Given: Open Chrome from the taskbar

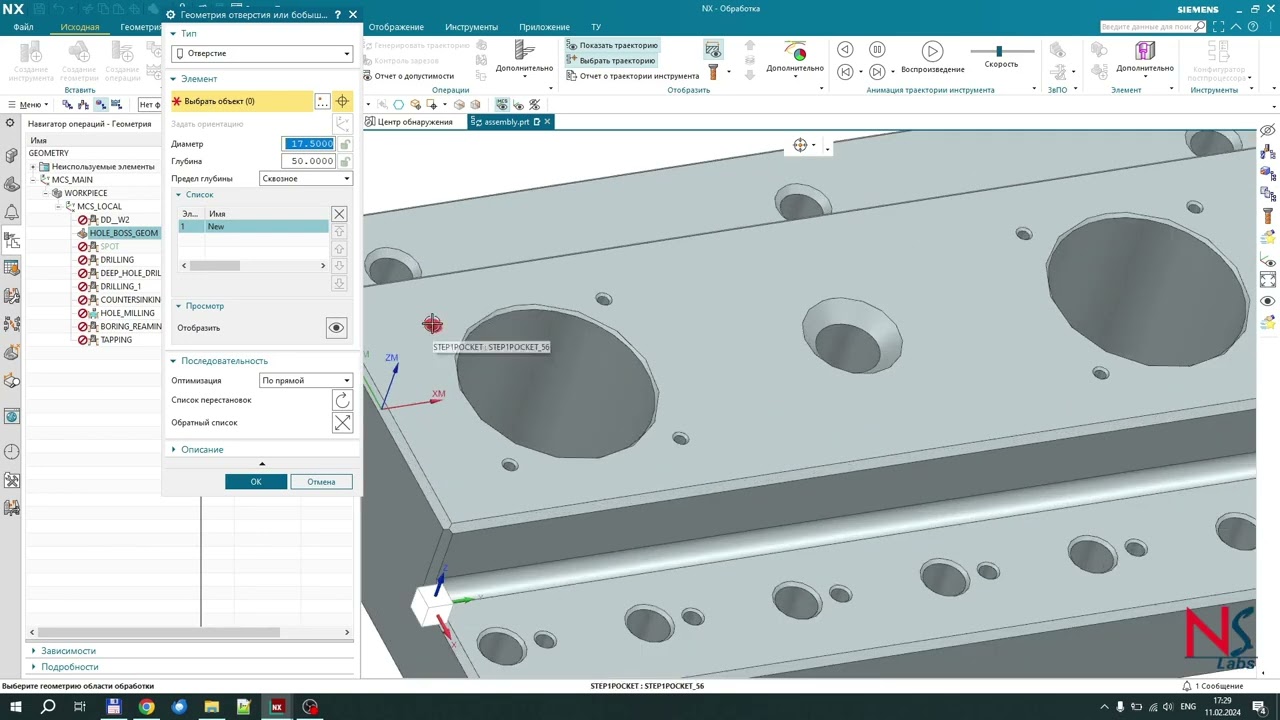Looking at the screenshot, I should 146,707.
